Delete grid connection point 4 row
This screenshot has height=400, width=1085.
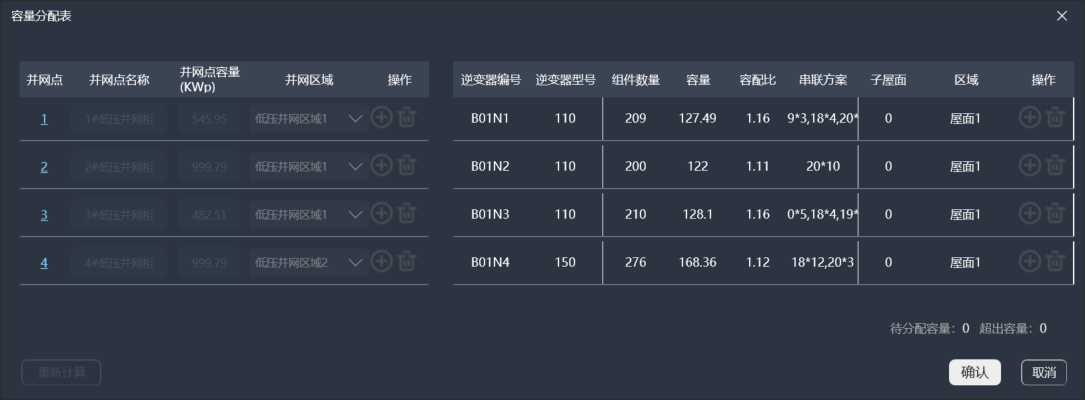coord(406,262)
